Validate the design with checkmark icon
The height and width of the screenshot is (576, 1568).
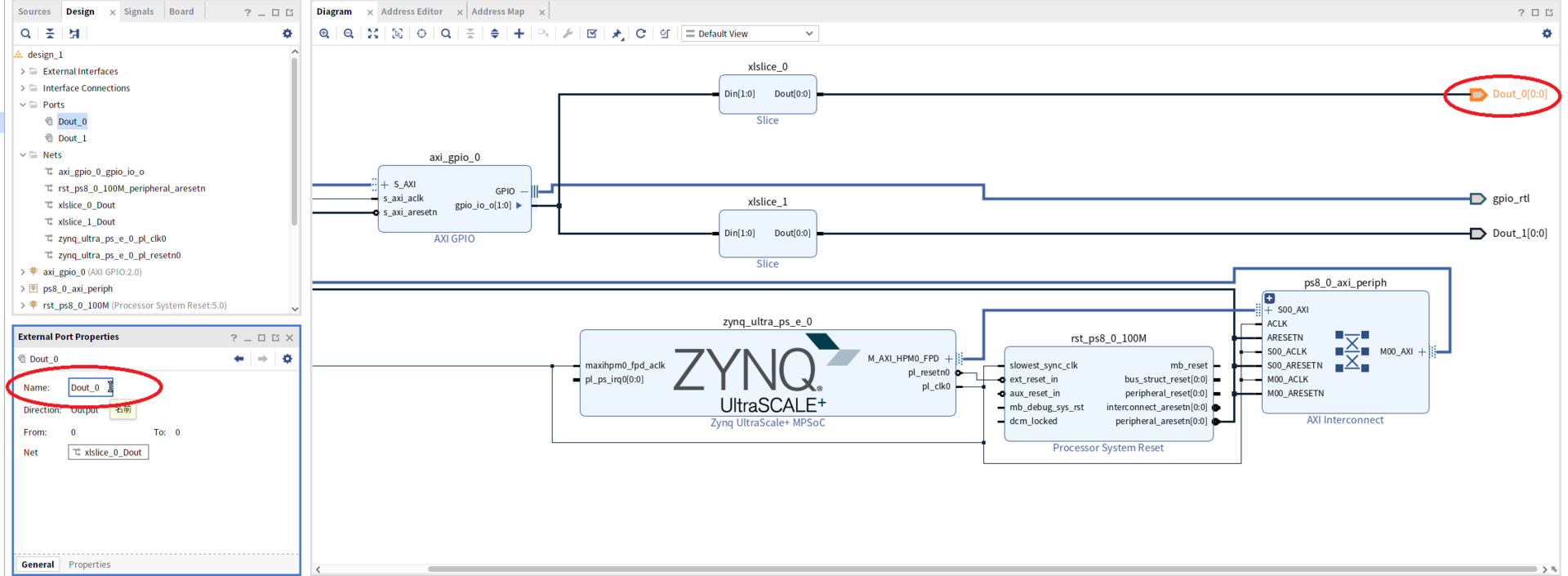click(x=592, y=33)
